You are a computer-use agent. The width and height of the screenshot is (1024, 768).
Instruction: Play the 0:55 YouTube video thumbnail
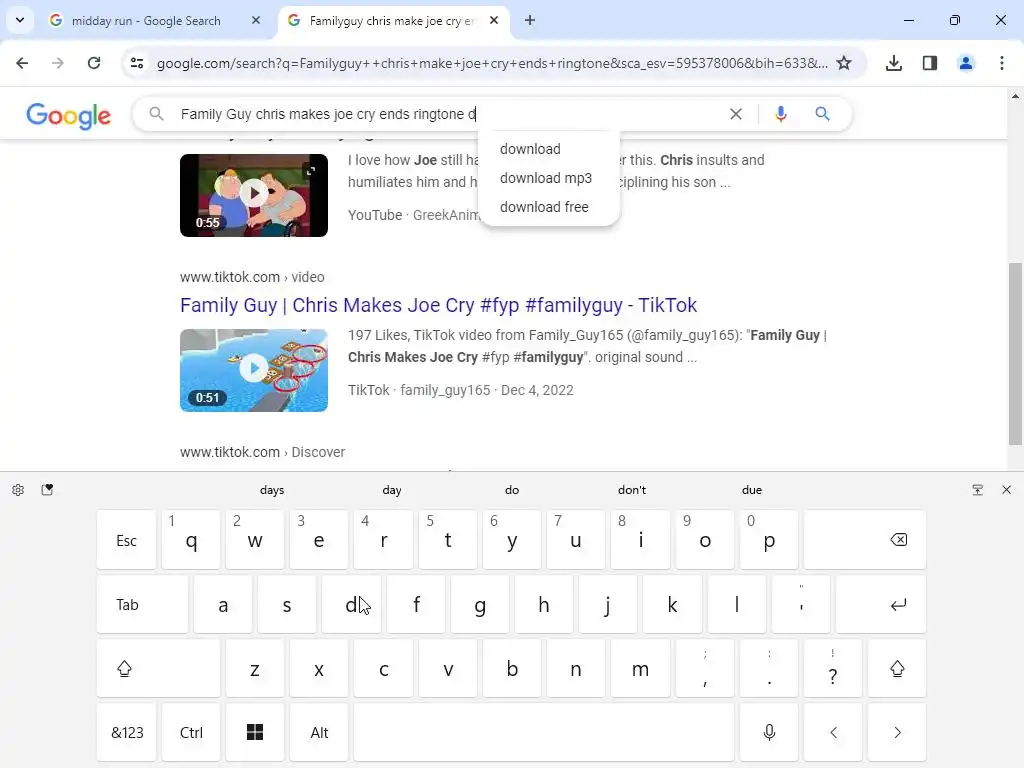tap(254, 195)
